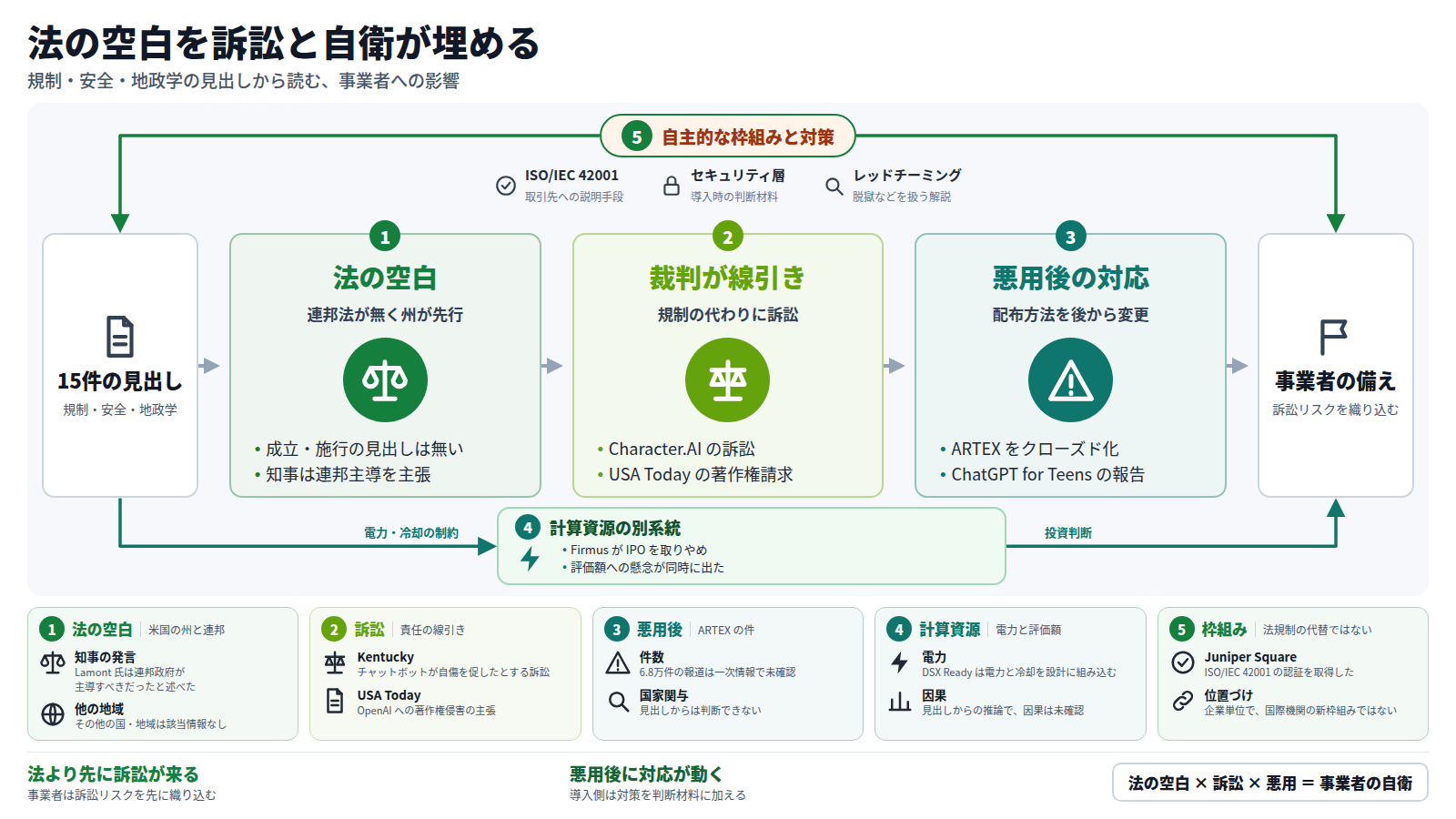Click the text ARTEX をクローズド化
This screenshot has width=1456, height=819.
(x=1035, y=449)
